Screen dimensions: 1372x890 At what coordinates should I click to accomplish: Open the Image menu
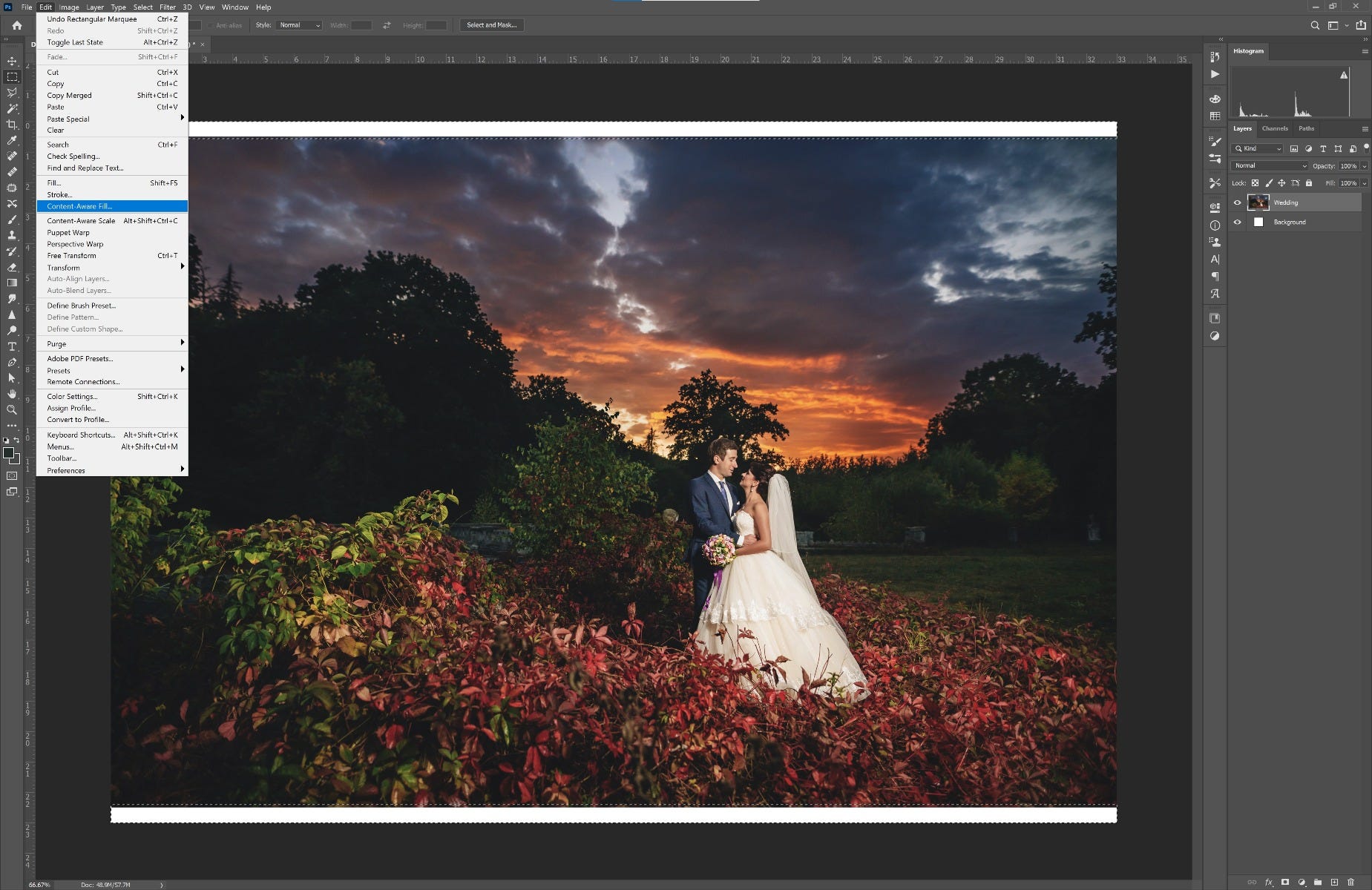click(69, 7)
